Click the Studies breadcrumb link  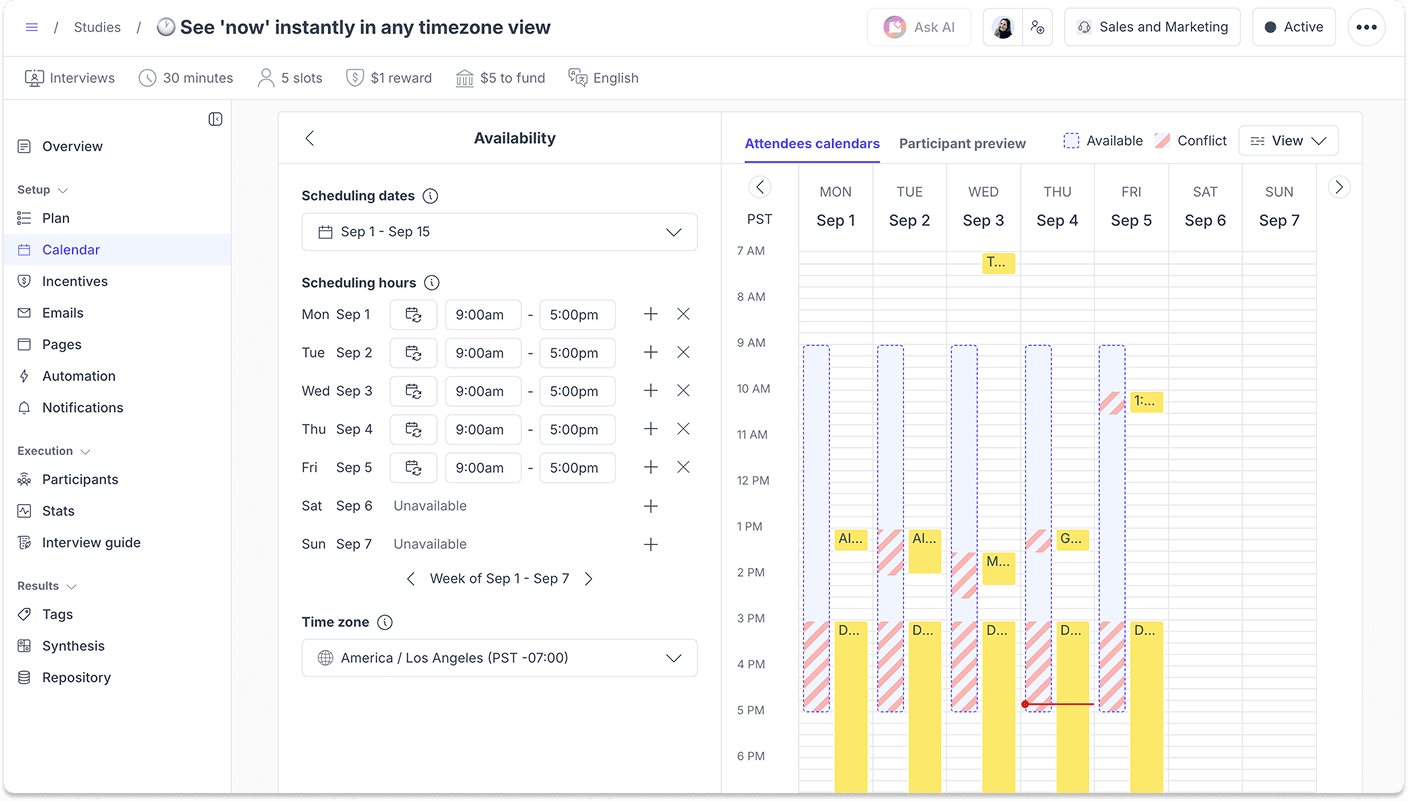pyautogui.click(x=97, y=27)
